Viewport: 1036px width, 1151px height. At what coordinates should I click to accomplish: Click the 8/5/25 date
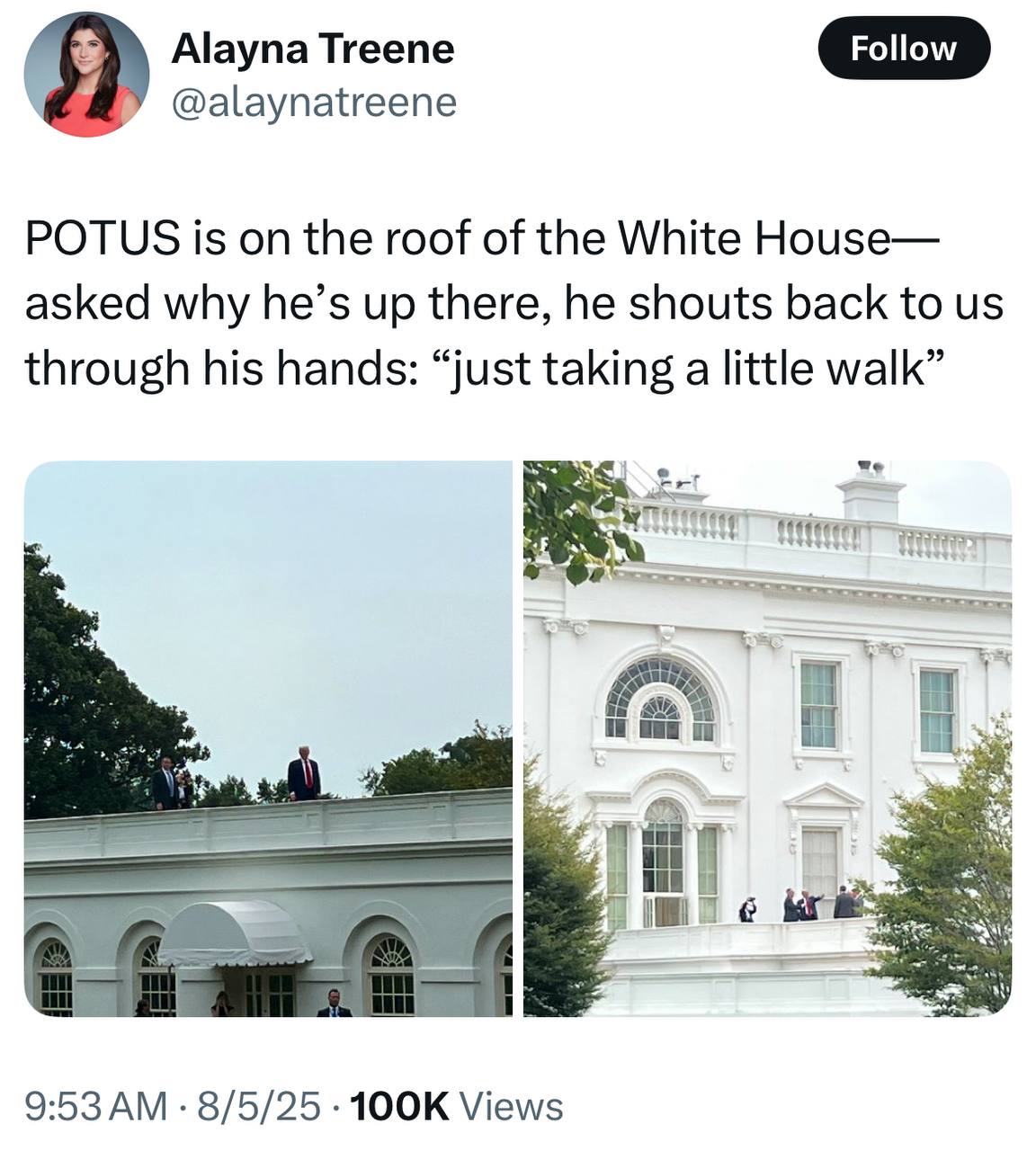tap(260, 1105)
